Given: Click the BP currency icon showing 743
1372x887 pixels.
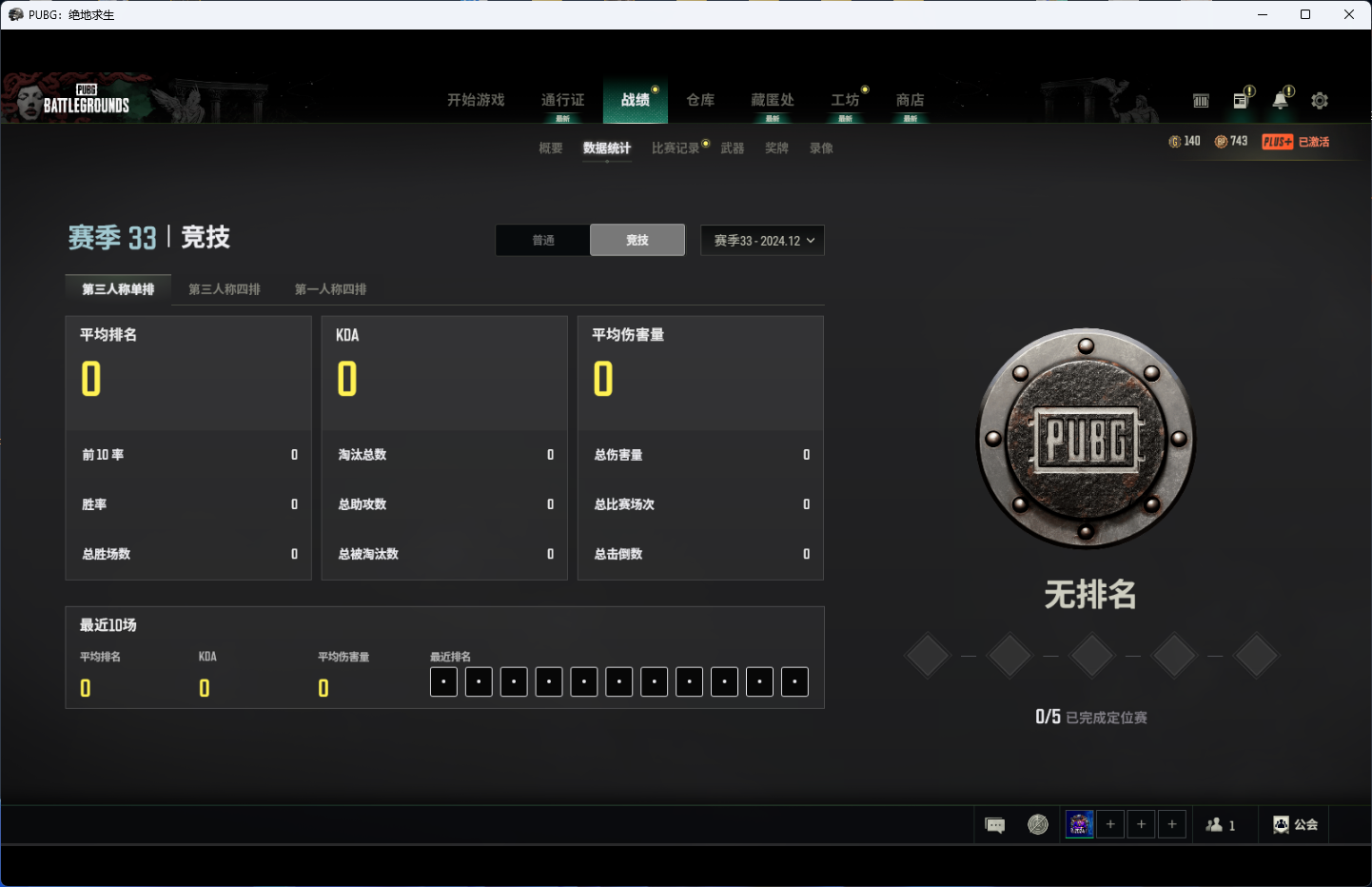Looking at the screenshot, I should (1221, 142).
